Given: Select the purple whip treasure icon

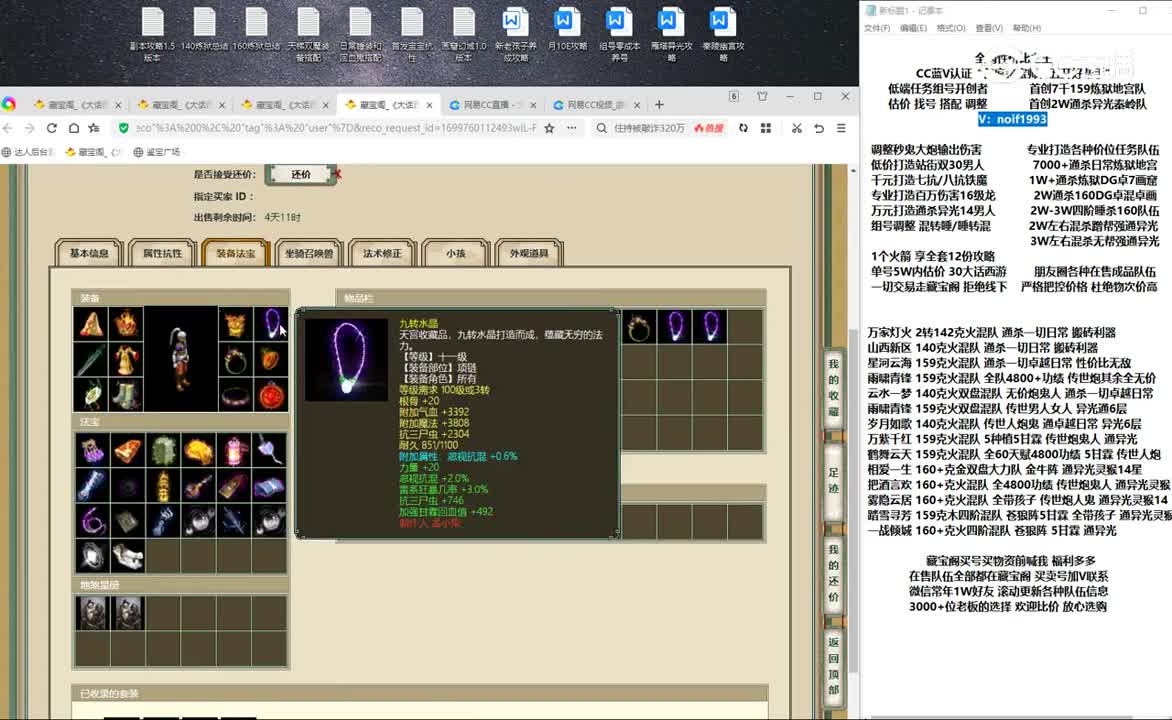Looking at the screenshot, I should (92, 520).
